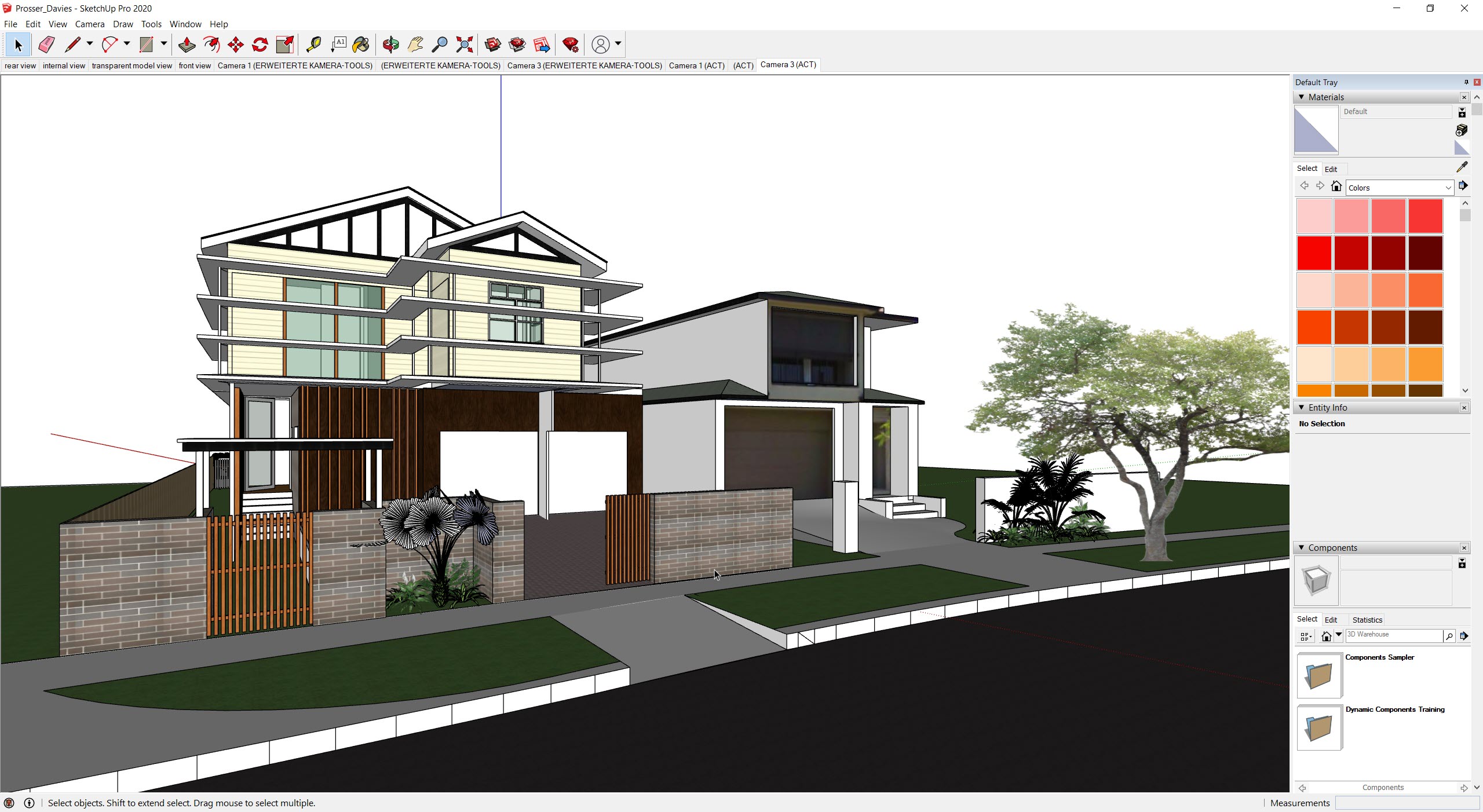Open the Extension Manager
The width and height of the screenshot is (1483, 812).
(571, 45)
